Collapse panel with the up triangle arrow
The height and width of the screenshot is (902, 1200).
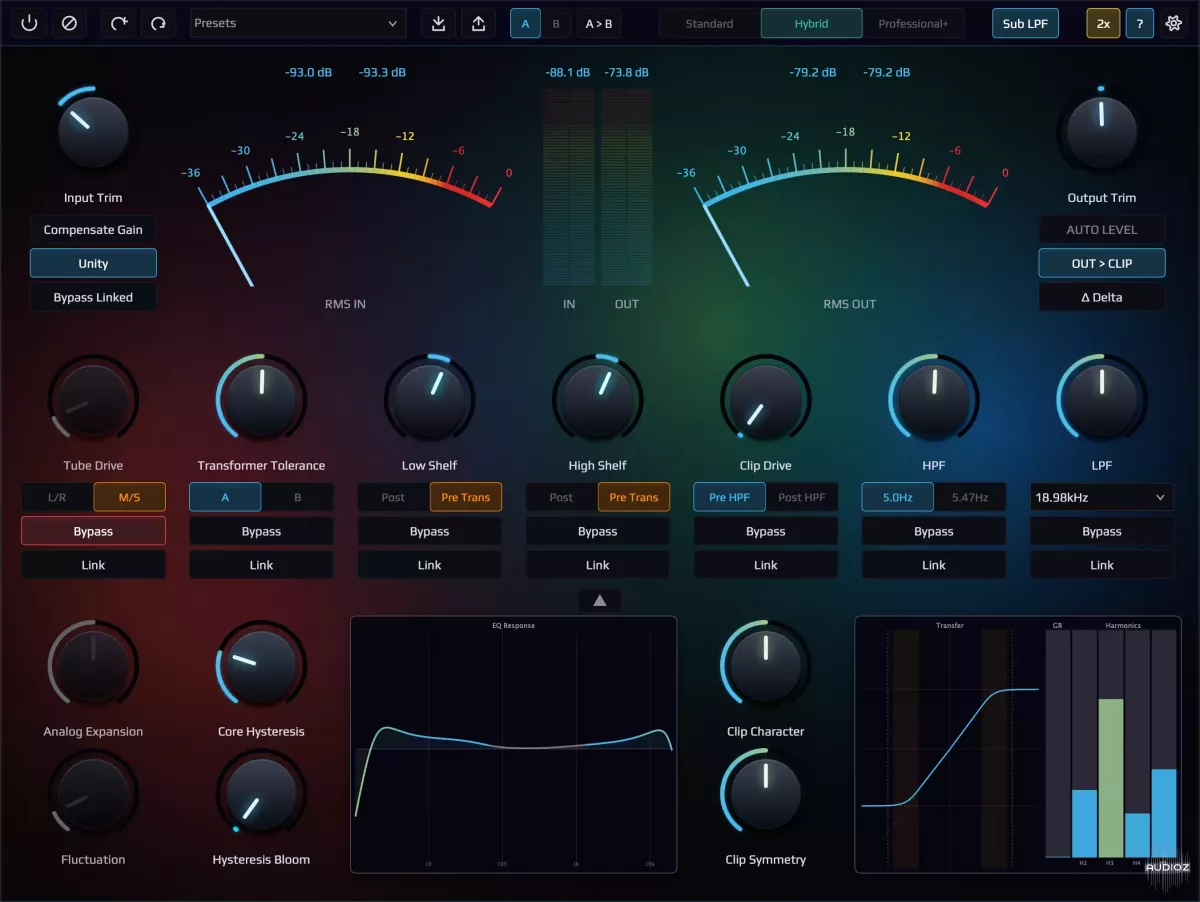[x=599, y=601]
